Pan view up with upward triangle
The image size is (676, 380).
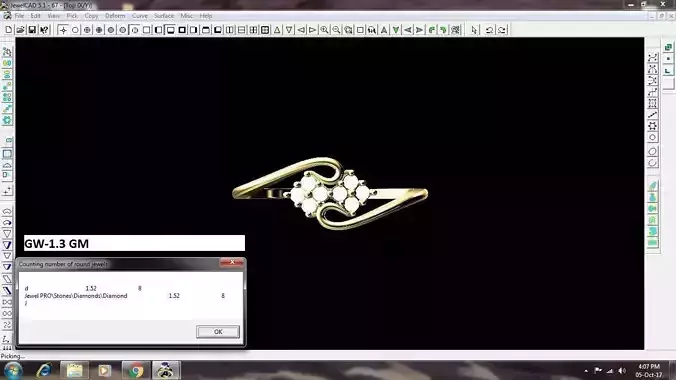pos(277,30)
